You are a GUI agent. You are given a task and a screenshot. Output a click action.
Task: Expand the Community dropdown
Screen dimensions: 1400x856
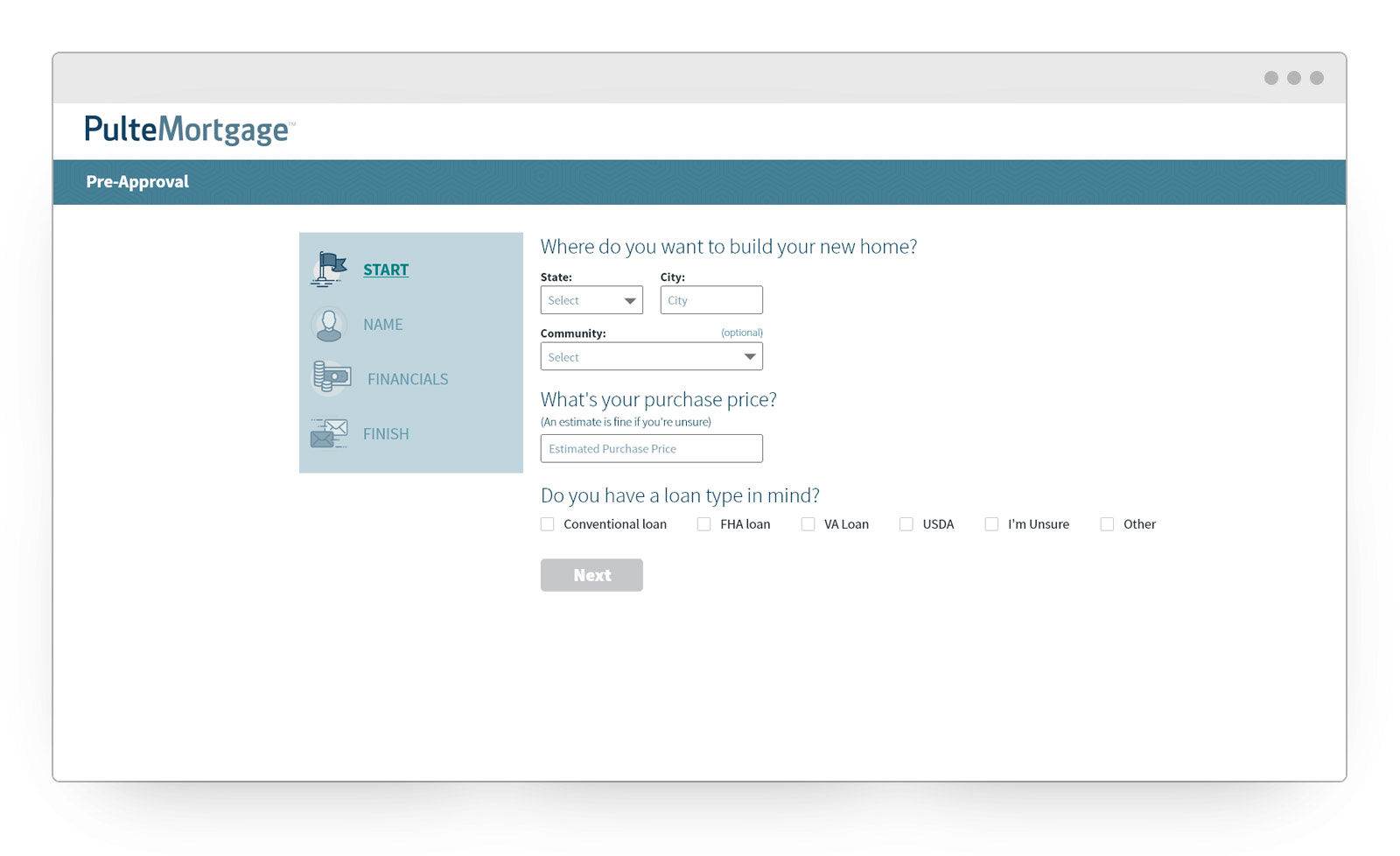651,357
